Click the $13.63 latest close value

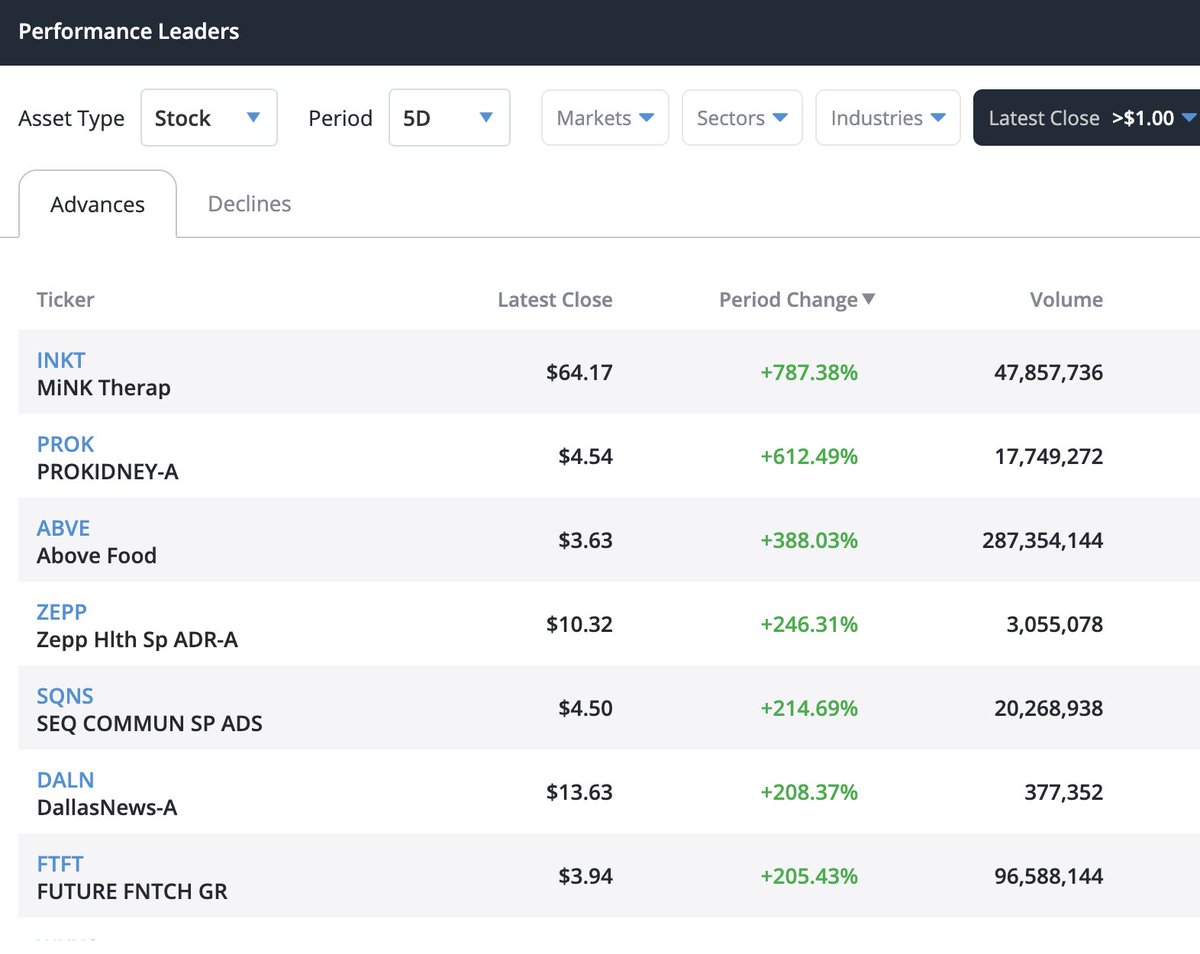click(579, 793)
